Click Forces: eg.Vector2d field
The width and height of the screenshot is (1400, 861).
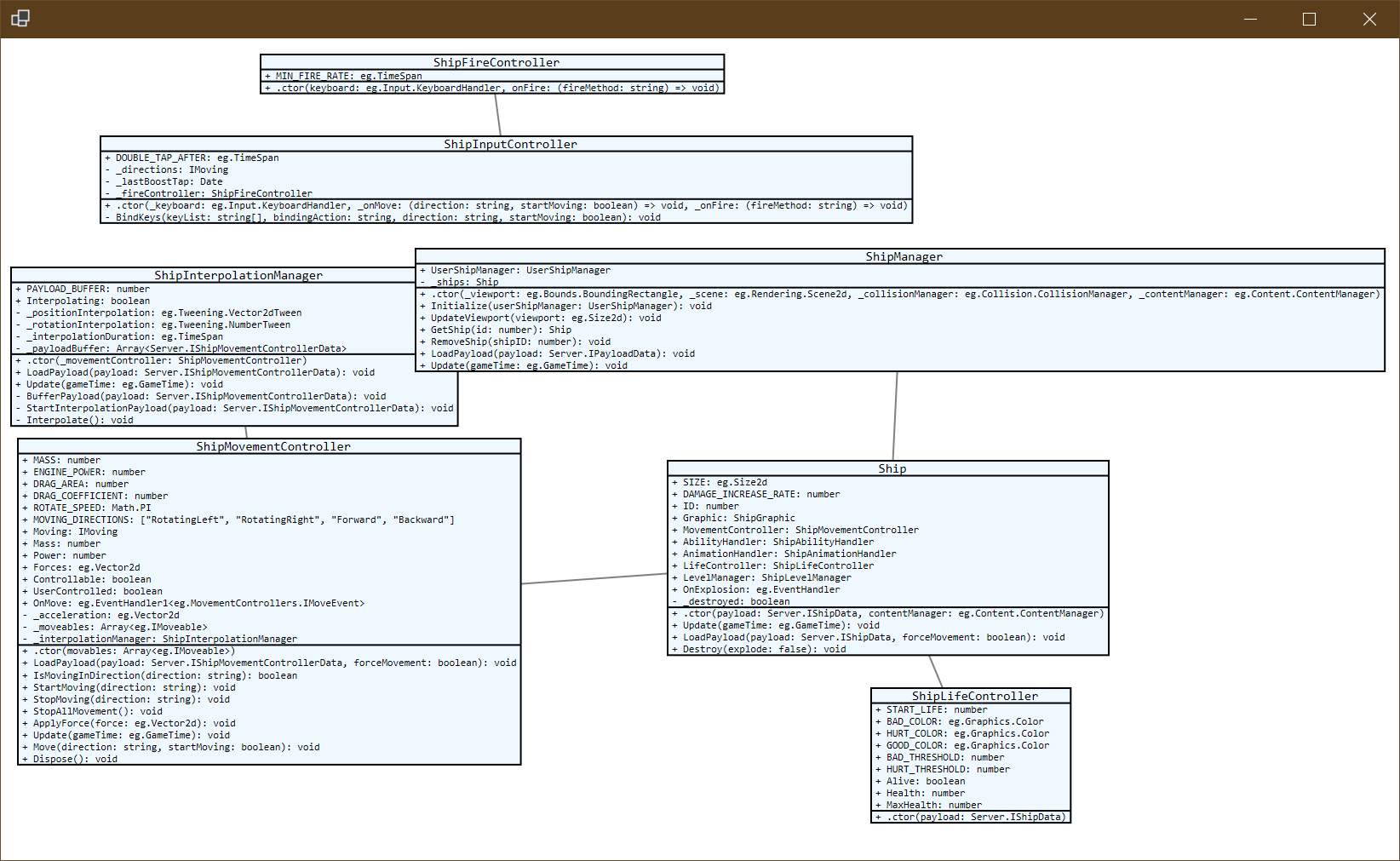tap(81, 567)
